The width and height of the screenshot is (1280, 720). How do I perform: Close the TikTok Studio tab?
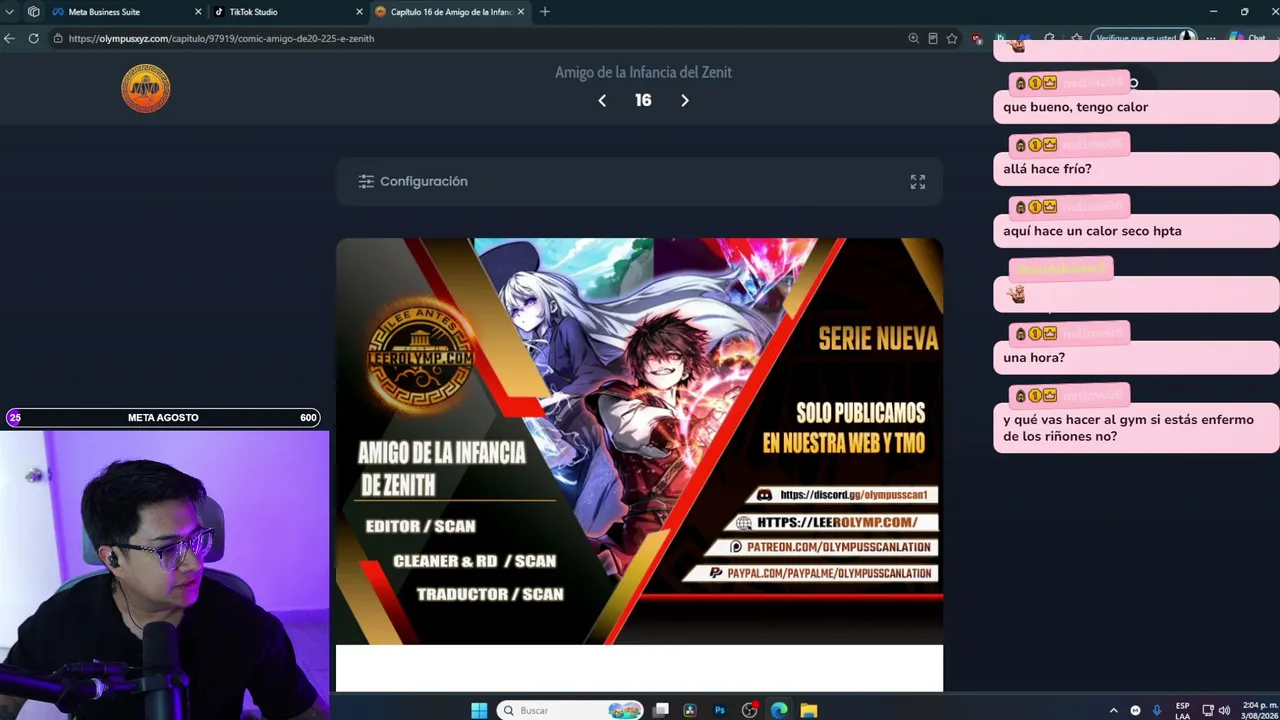tap(359, 12)
